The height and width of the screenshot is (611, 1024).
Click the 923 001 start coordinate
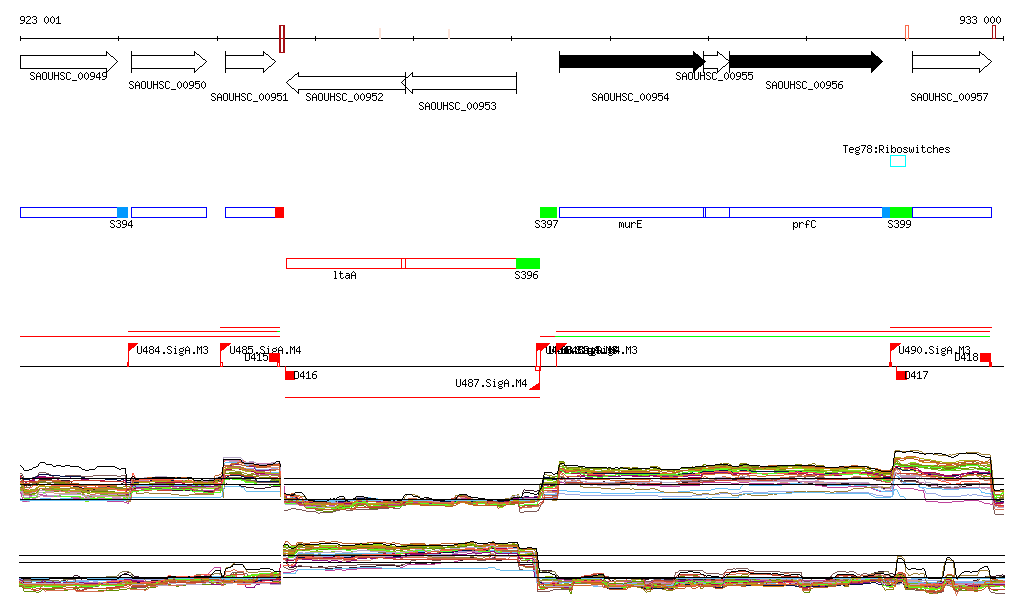pos(40,20)
